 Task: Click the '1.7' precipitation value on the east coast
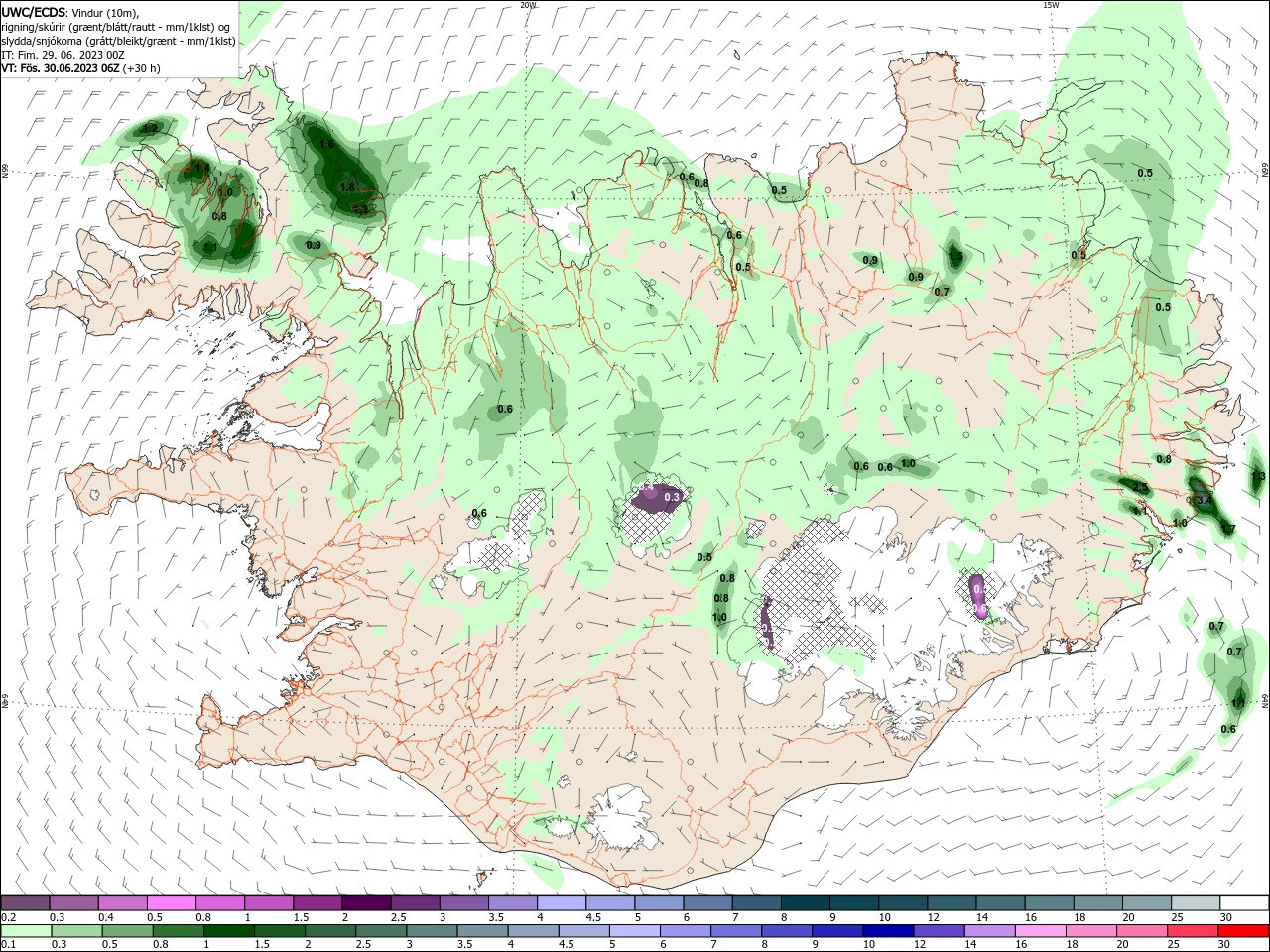point(1228,530)
